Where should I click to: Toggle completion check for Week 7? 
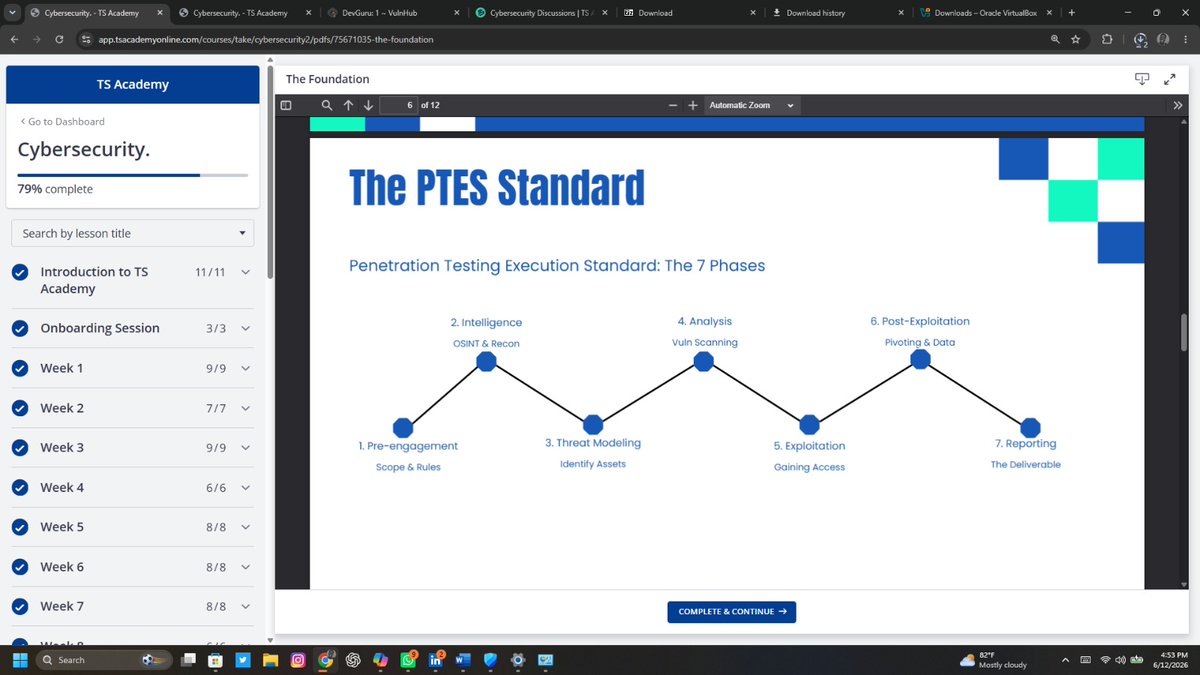[x=19, y=606]
